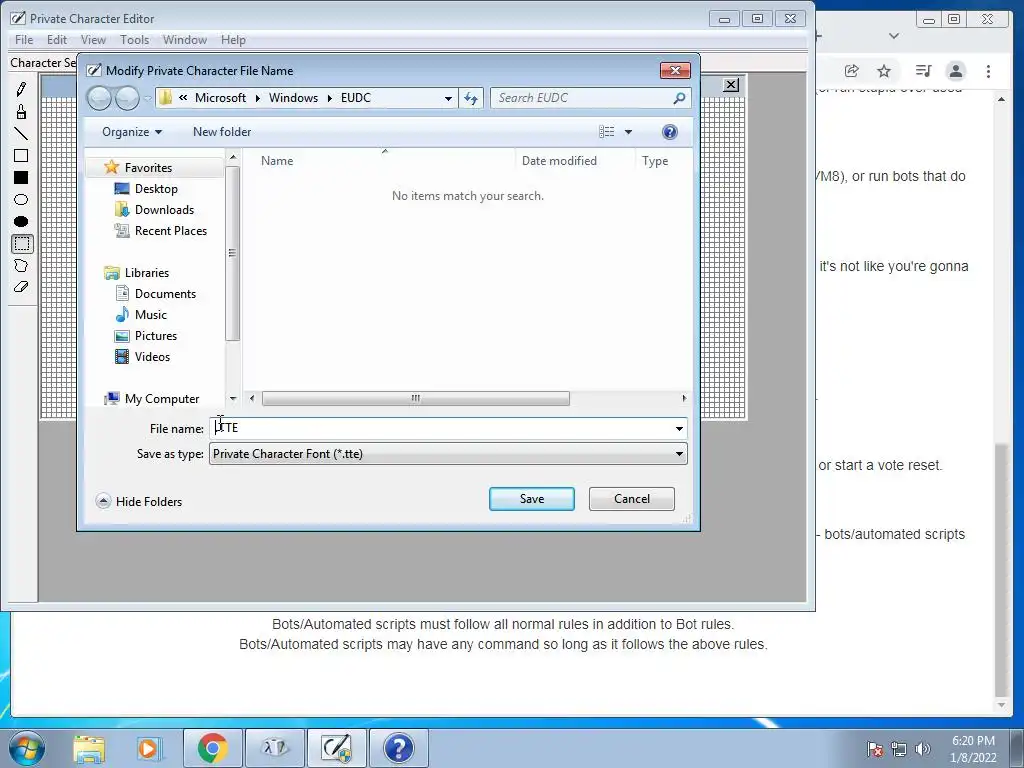Click the navigation pane vertical scrollbar

232,253
